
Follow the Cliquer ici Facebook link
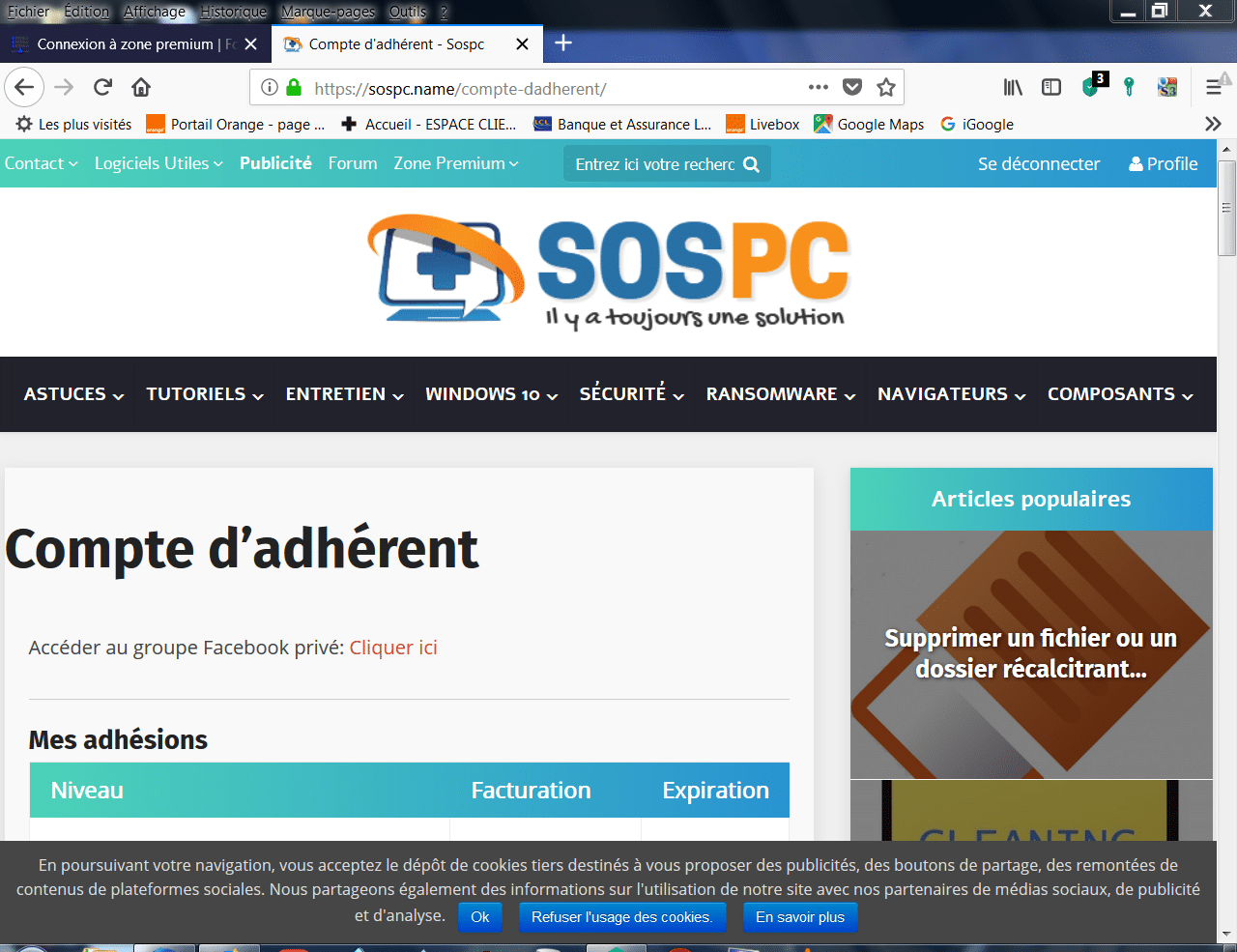(x=393, y=648)
